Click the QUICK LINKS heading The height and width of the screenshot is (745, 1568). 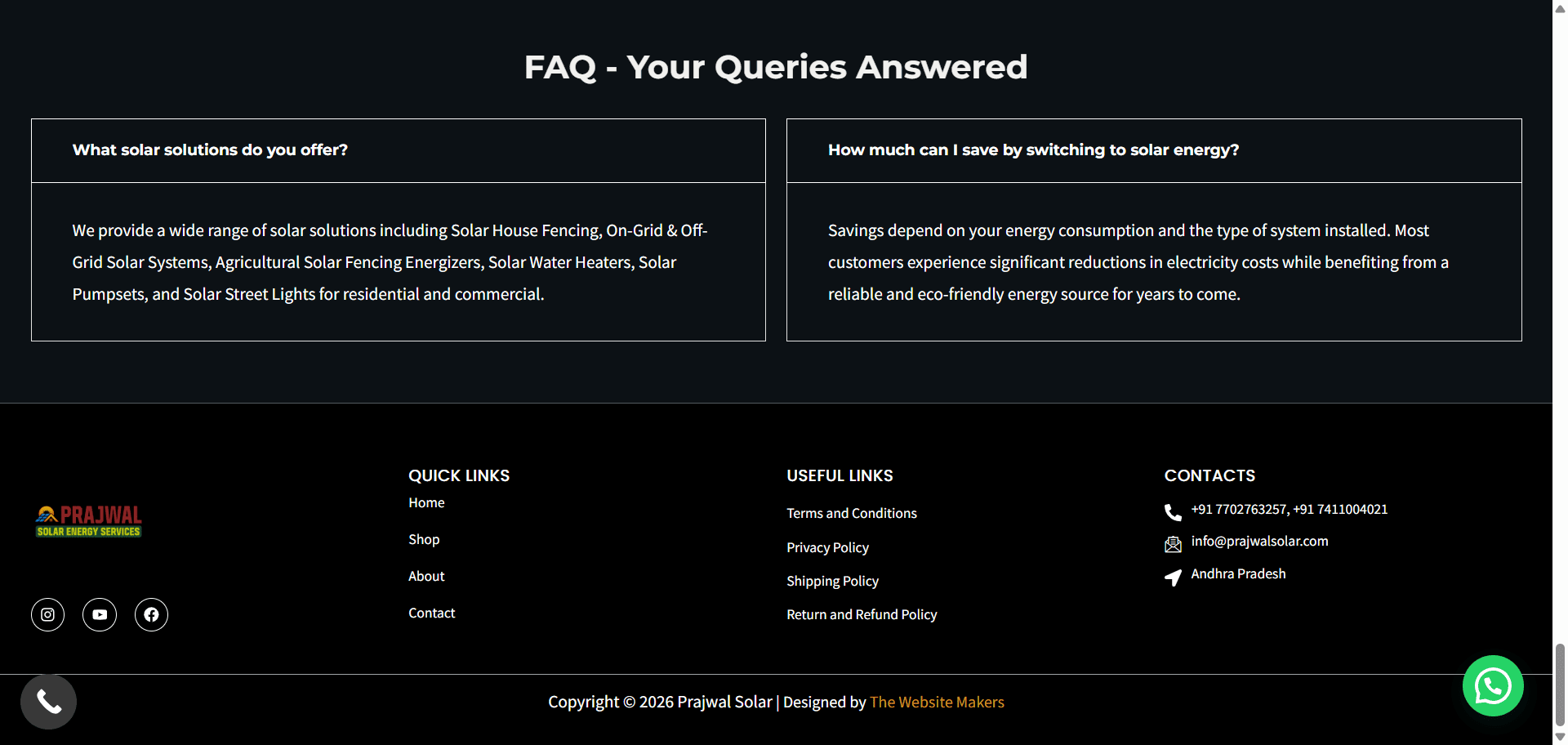(x=459, y=475)
